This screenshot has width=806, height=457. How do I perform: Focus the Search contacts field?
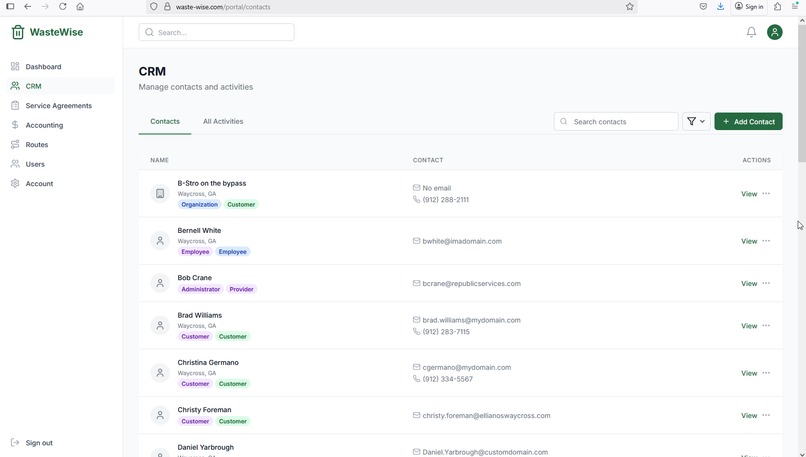pos(616,121)
